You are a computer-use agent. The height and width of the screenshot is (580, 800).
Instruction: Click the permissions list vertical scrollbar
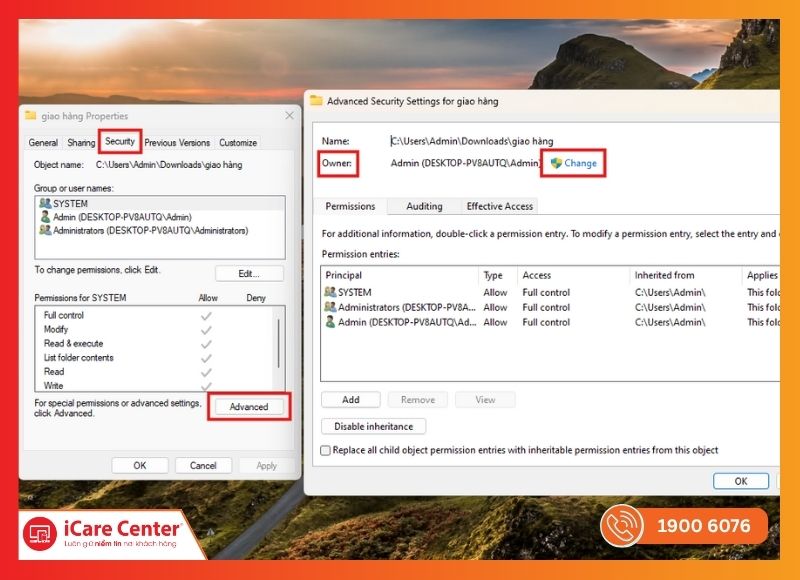click(278, 345)
